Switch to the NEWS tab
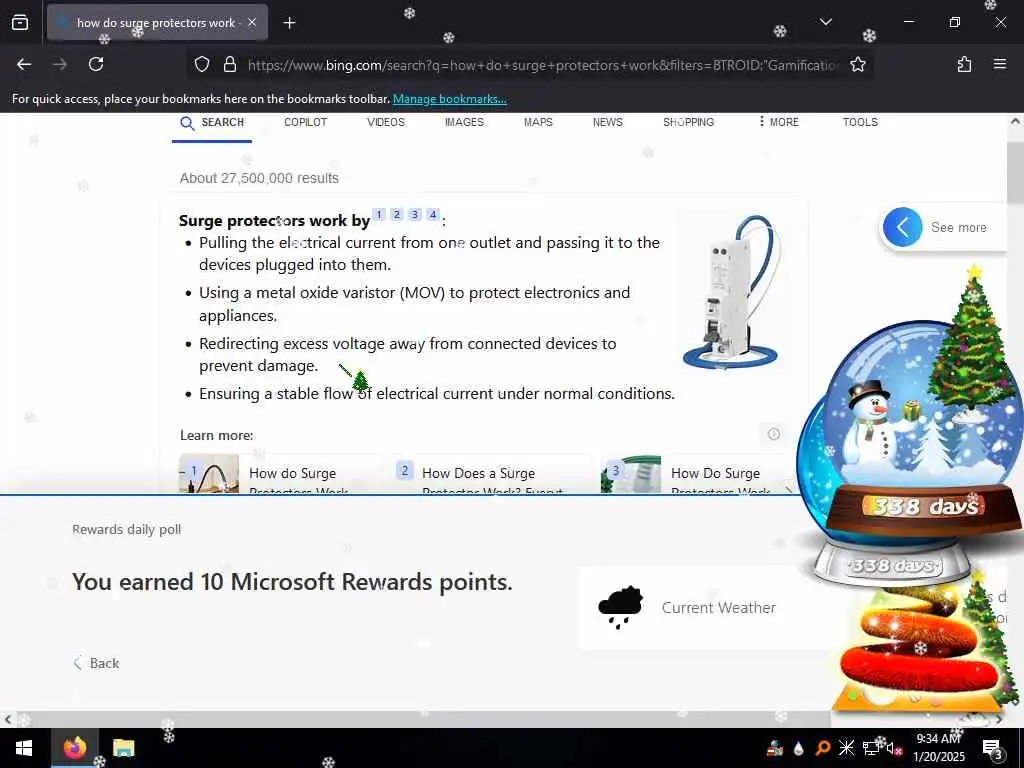This screenshot has height=768, width=1024. pyautogui.click(x=607, y=122)
